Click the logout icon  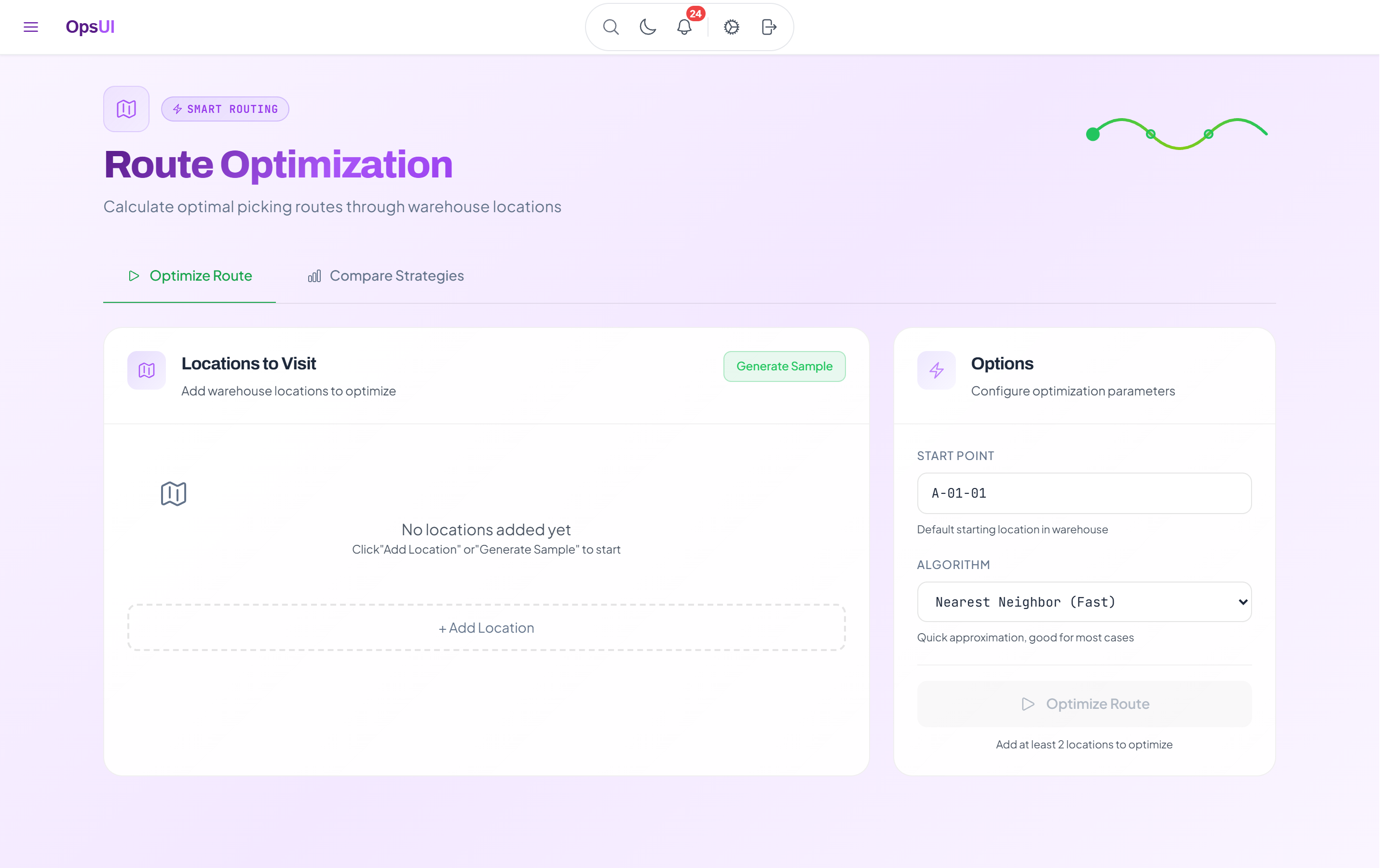[x=769, y=27]
